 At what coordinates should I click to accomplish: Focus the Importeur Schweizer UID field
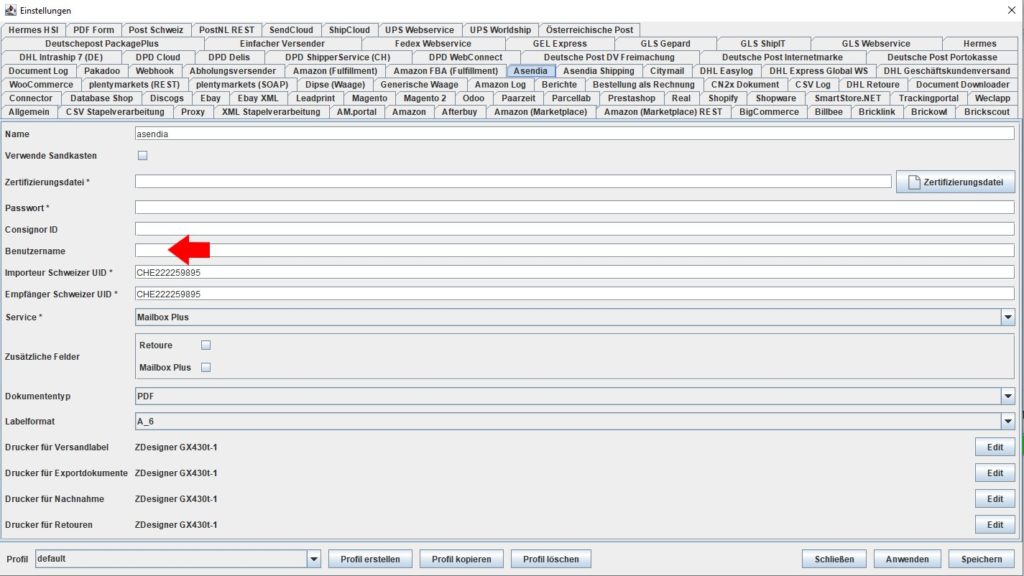(x=575, y=272)
